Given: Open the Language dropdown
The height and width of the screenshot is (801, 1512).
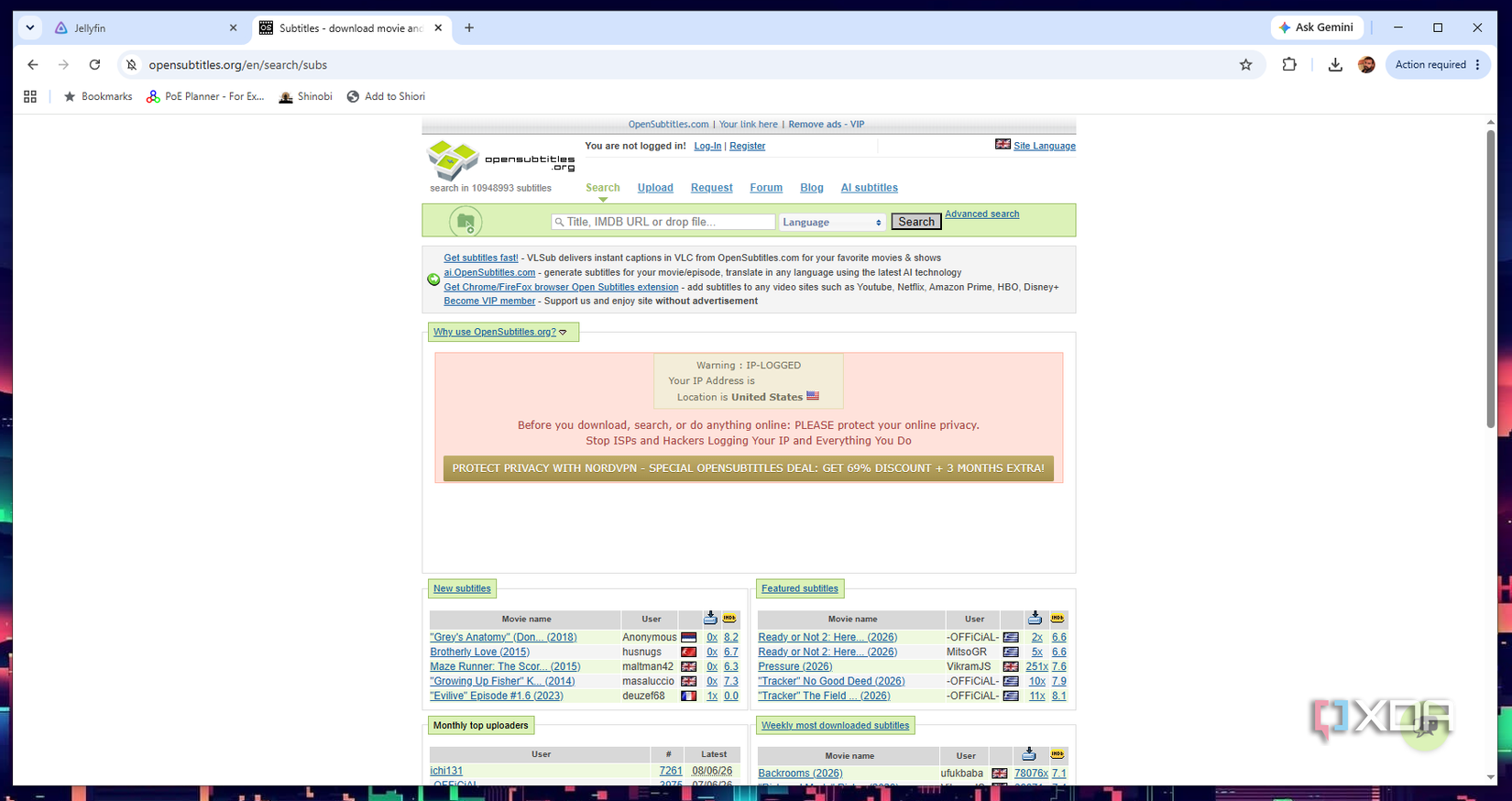Looking at the screenshot, I should tap(832, 222).
